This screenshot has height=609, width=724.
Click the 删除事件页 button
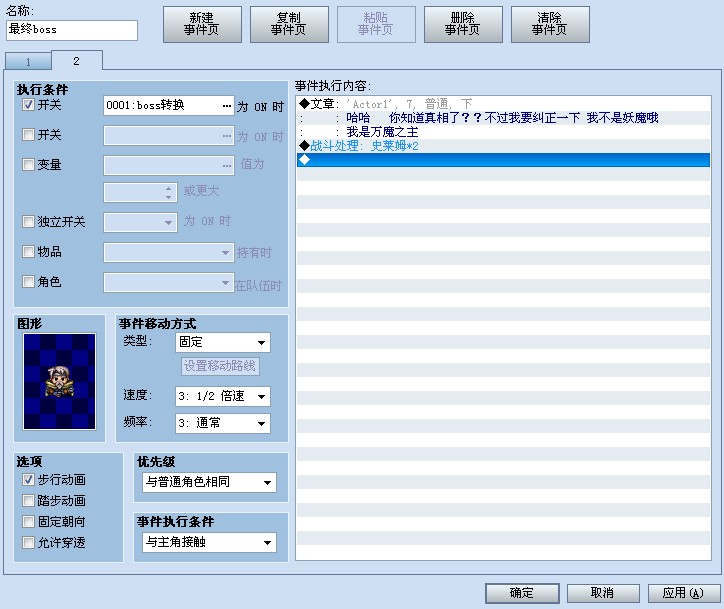coord(463,24)
